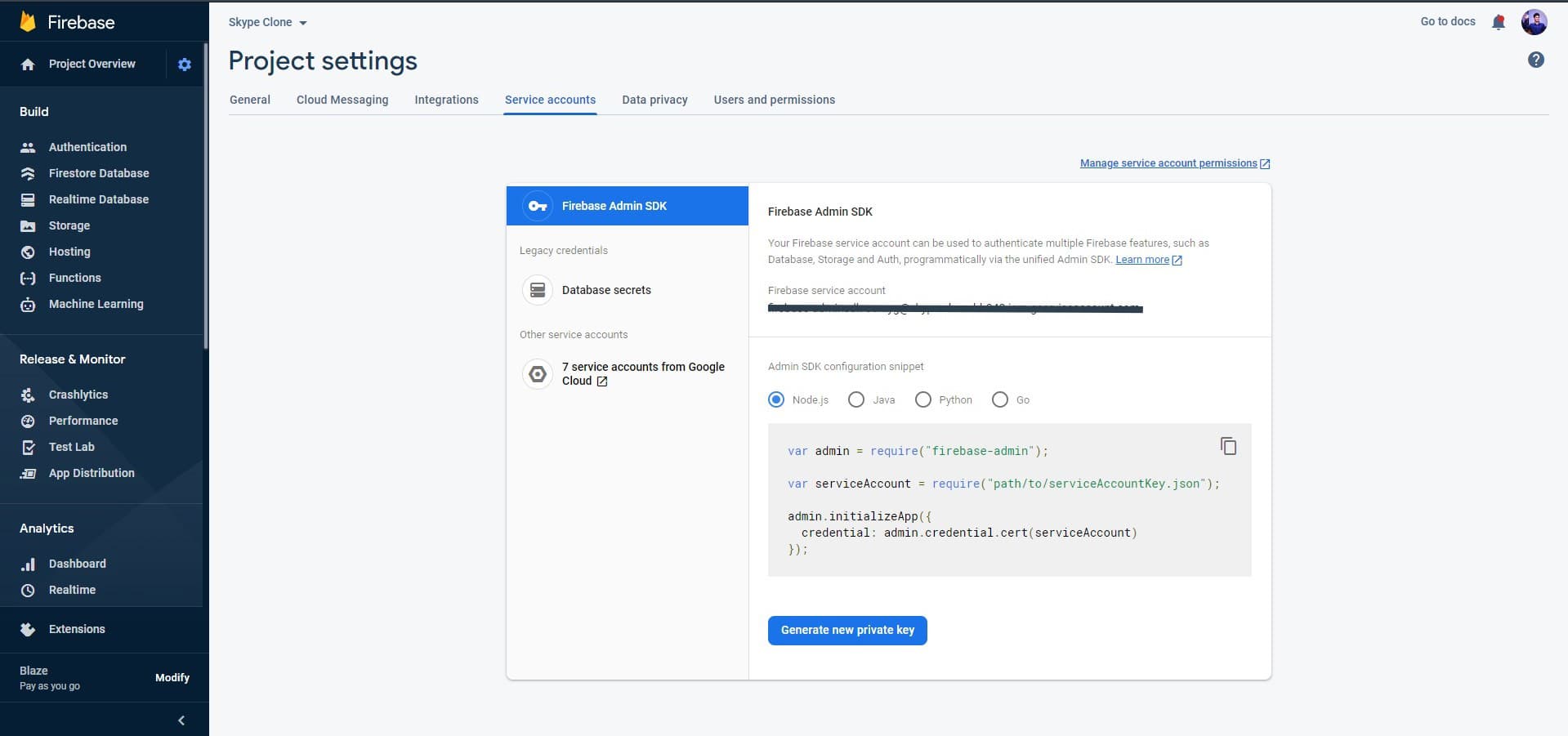Click the sidebar vertical scrollbar
The width and height of the screenshot is (1568, 736).
click(x=206, y=196)
